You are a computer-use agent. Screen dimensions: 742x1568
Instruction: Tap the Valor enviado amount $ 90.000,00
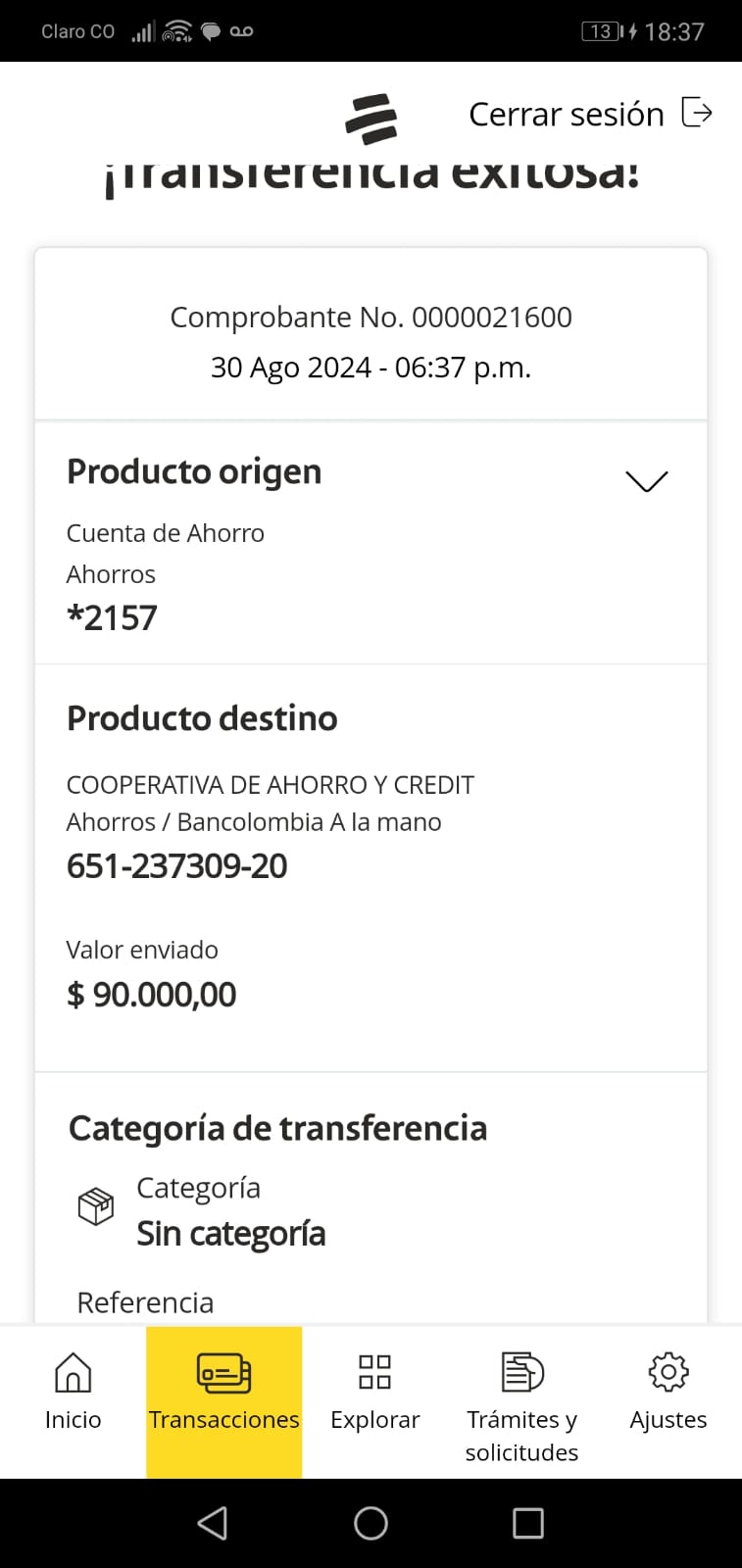tap(152, 995)
